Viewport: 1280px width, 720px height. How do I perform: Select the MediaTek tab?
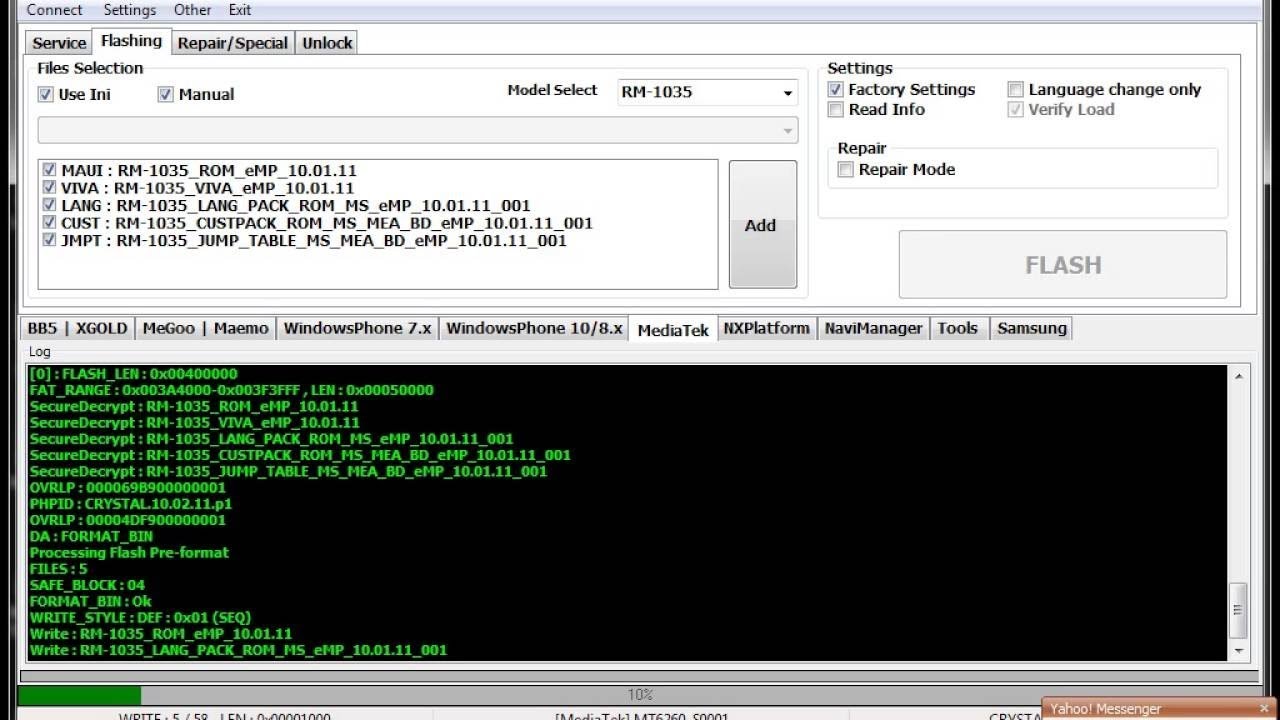(673, 329)
